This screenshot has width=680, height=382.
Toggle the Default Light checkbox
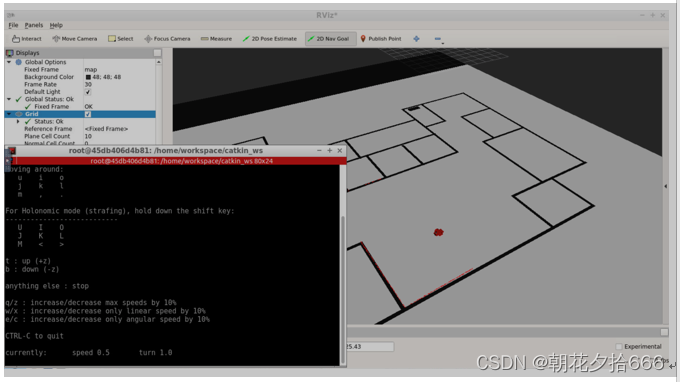click(88, 92)
